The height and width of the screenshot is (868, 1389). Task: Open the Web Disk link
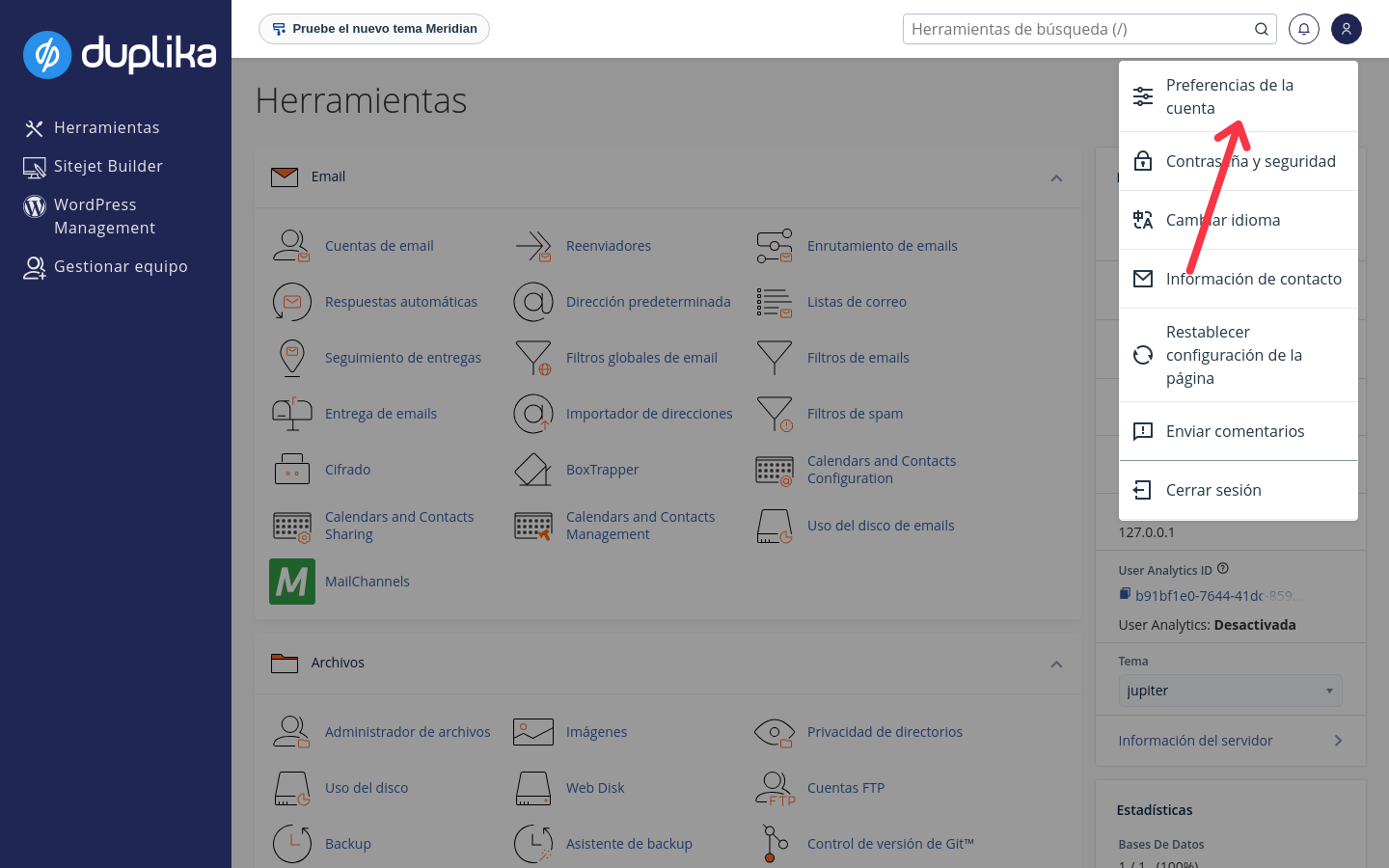pyautogui.click(x=595, y=788)
